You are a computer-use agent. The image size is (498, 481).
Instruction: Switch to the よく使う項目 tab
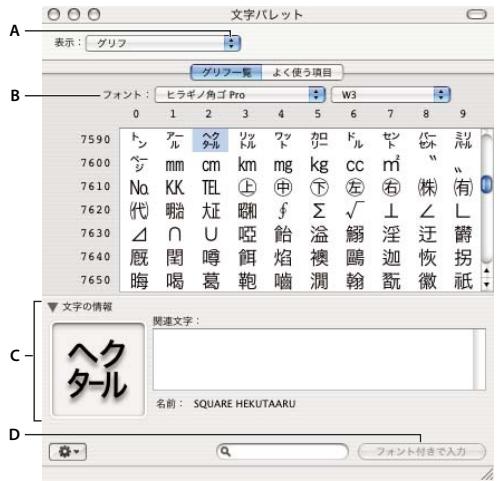302,72
